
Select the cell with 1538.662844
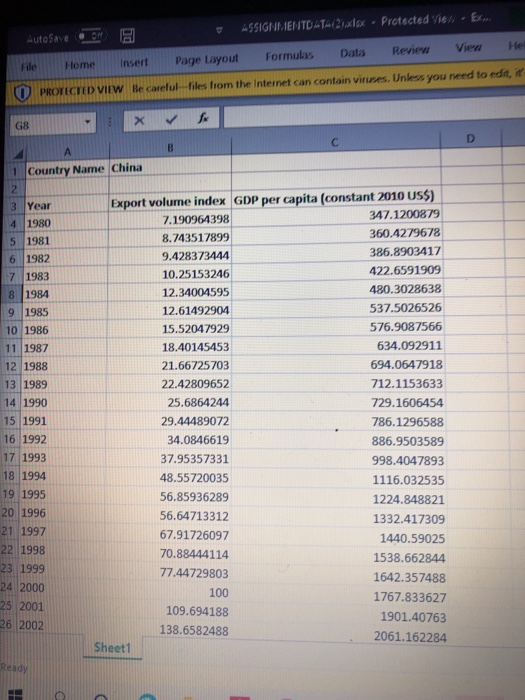tap(338, 558)
